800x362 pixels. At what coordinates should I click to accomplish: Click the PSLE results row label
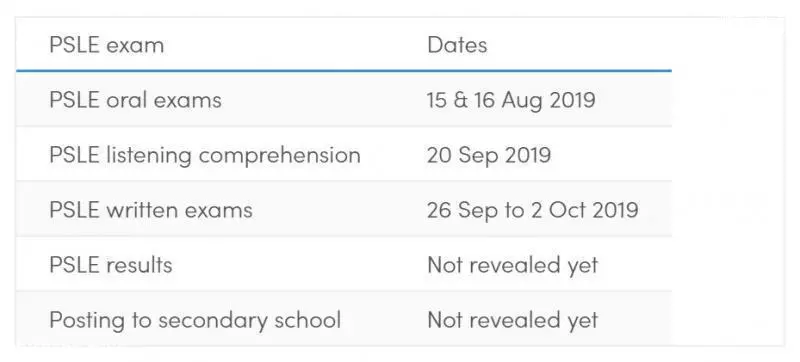point(111,265)
